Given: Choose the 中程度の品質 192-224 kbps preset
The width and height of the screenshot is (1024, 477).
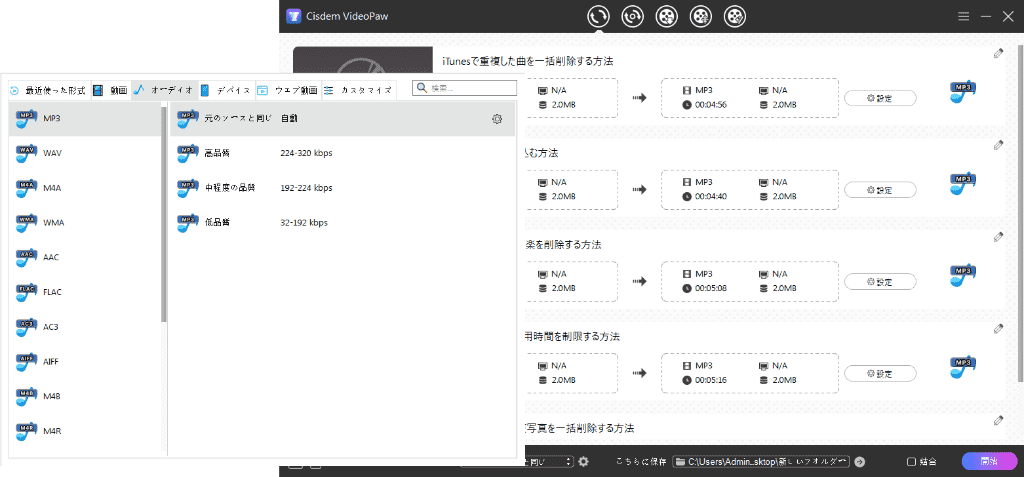Looking at the screenshot, I should pyautogui.click(x=342, y=188).
